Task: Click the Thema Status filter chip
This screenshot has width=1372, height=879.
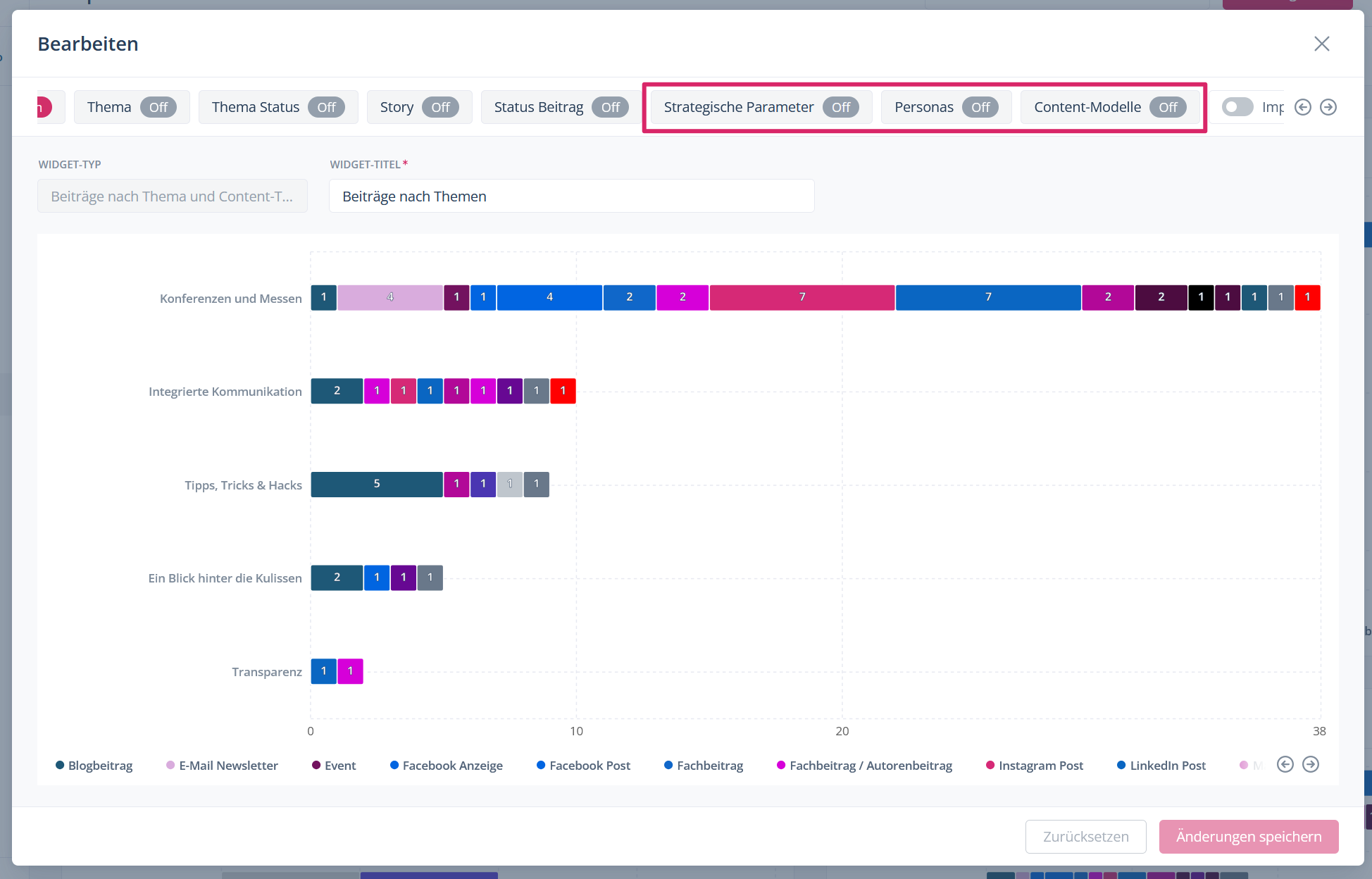Action: point(277,107)
